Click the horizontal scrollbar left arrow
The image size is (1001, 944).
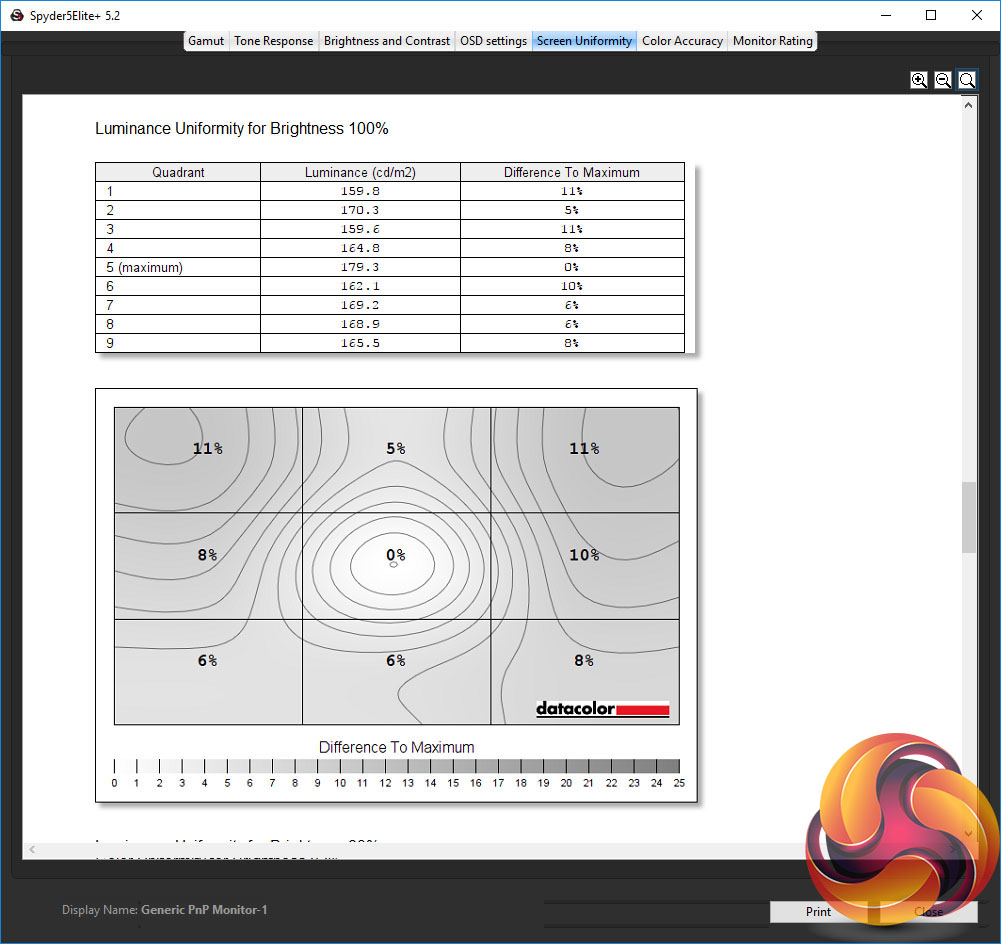pos(32,850)
